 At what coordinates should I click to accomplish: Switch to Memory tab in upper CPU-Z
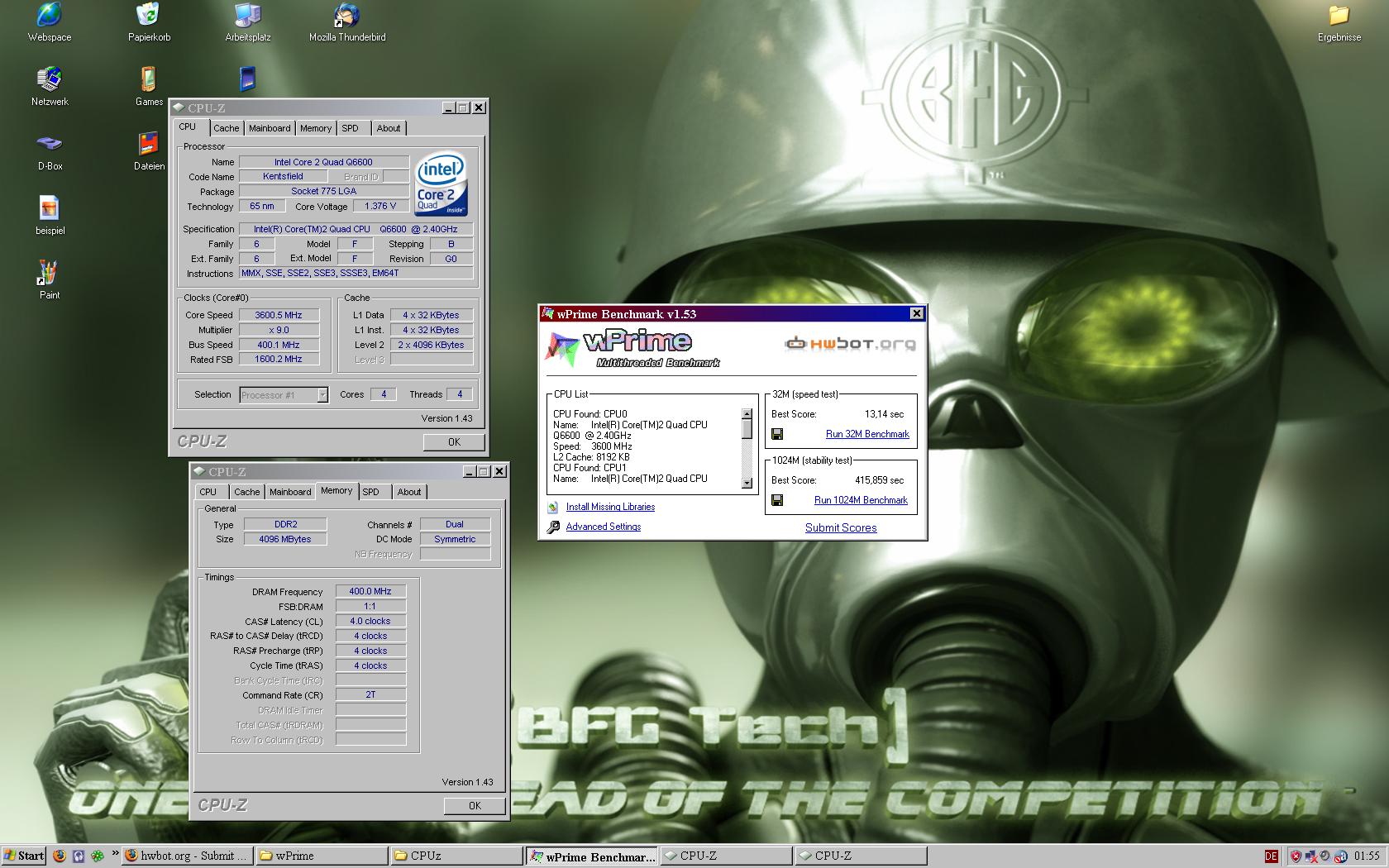pos(315,128)
